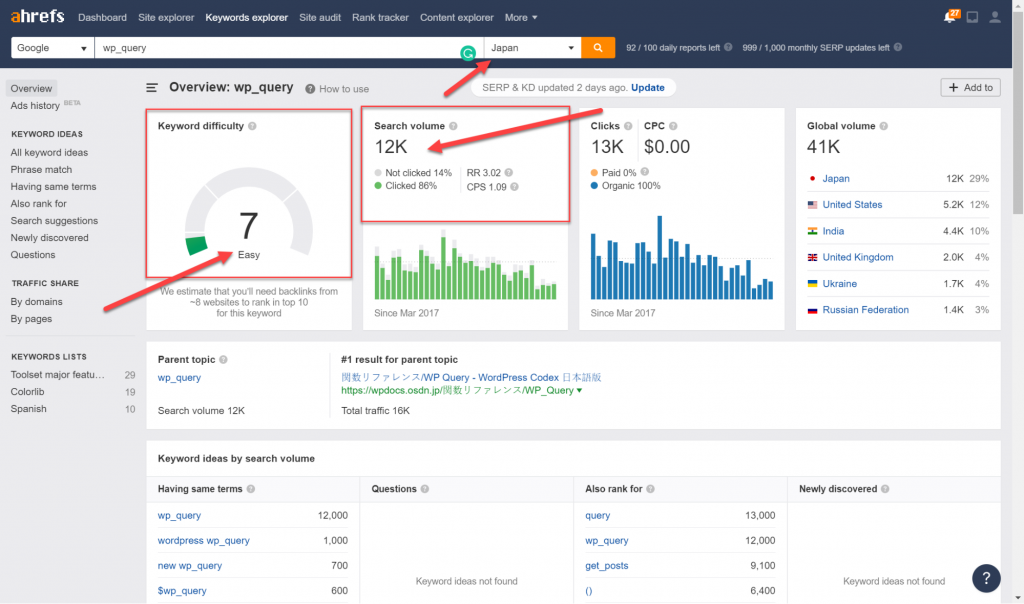Click info icon next to Questions column
1024x604 pixels.
coord(425,489)
